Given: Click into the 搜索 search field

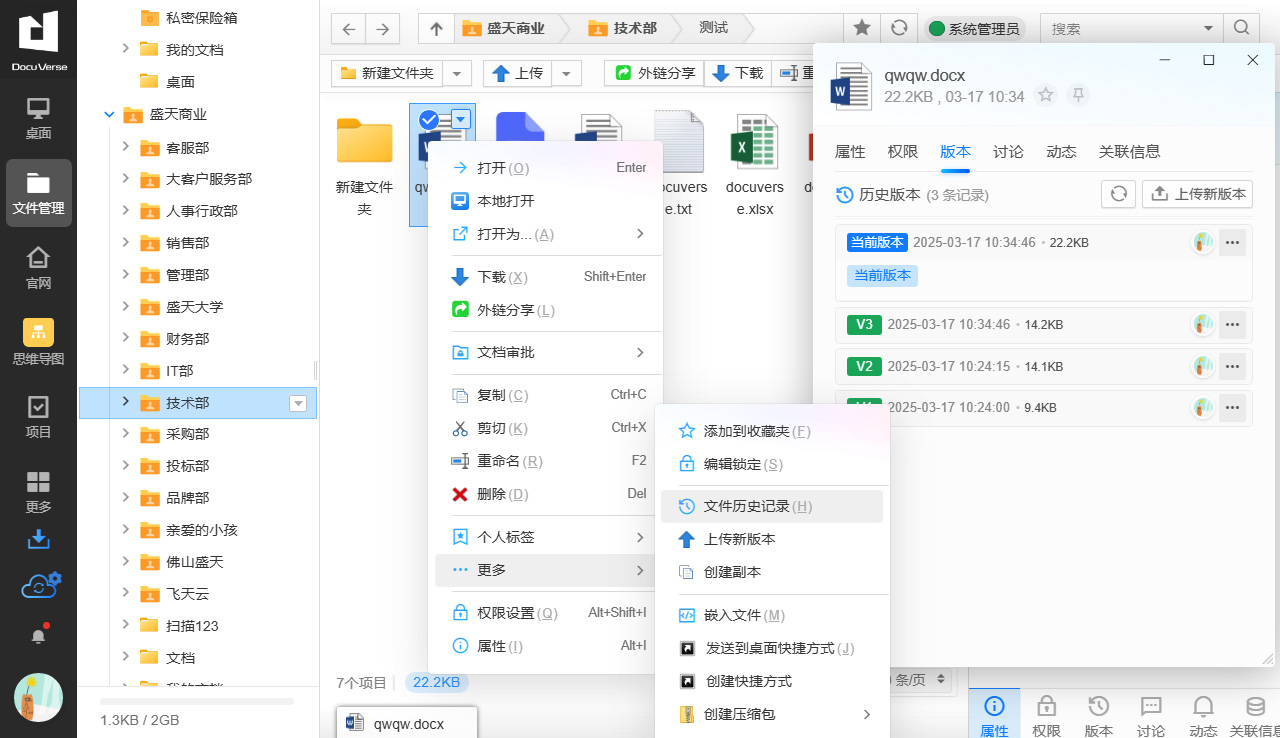Looking at the screenshot, I should (x=1120, y=29).
